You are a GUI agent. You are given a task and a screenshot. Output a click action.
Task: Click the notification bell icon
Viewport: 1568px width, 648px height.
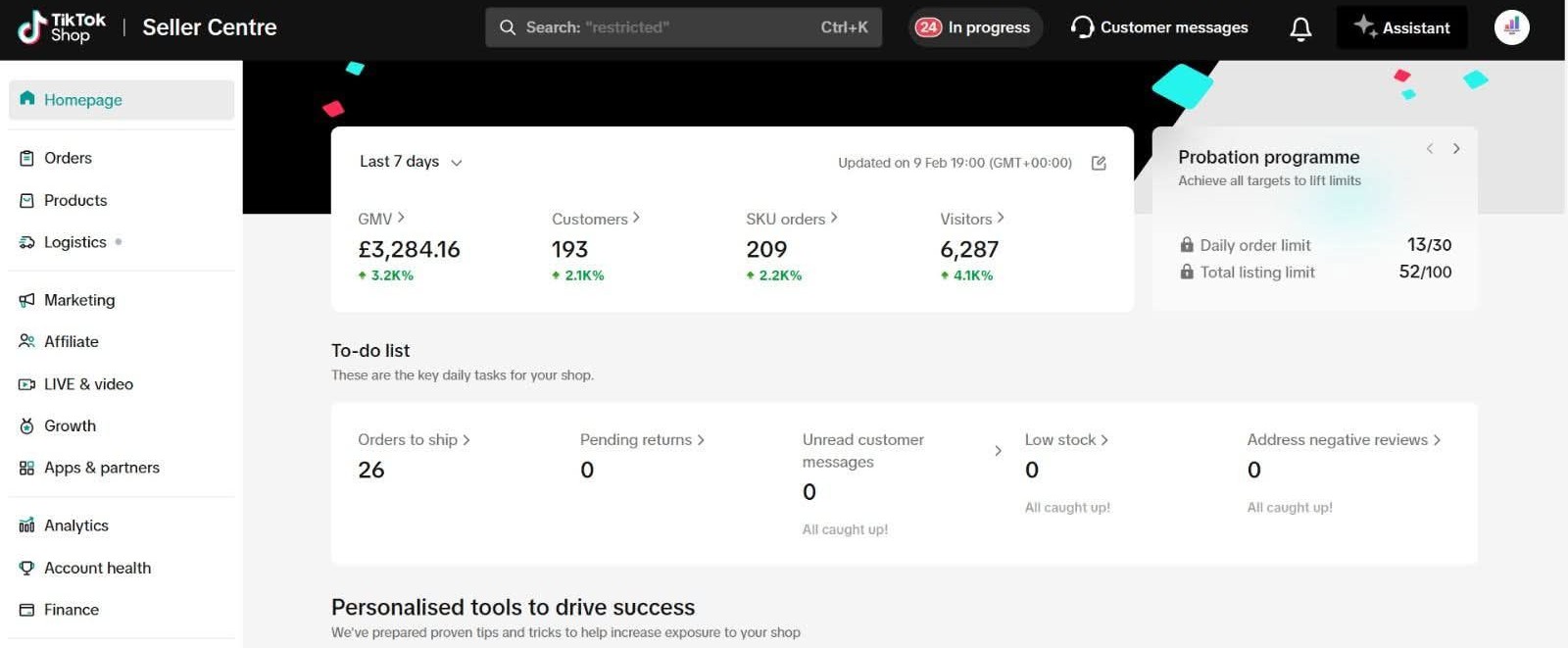[x=1300, y=28]
